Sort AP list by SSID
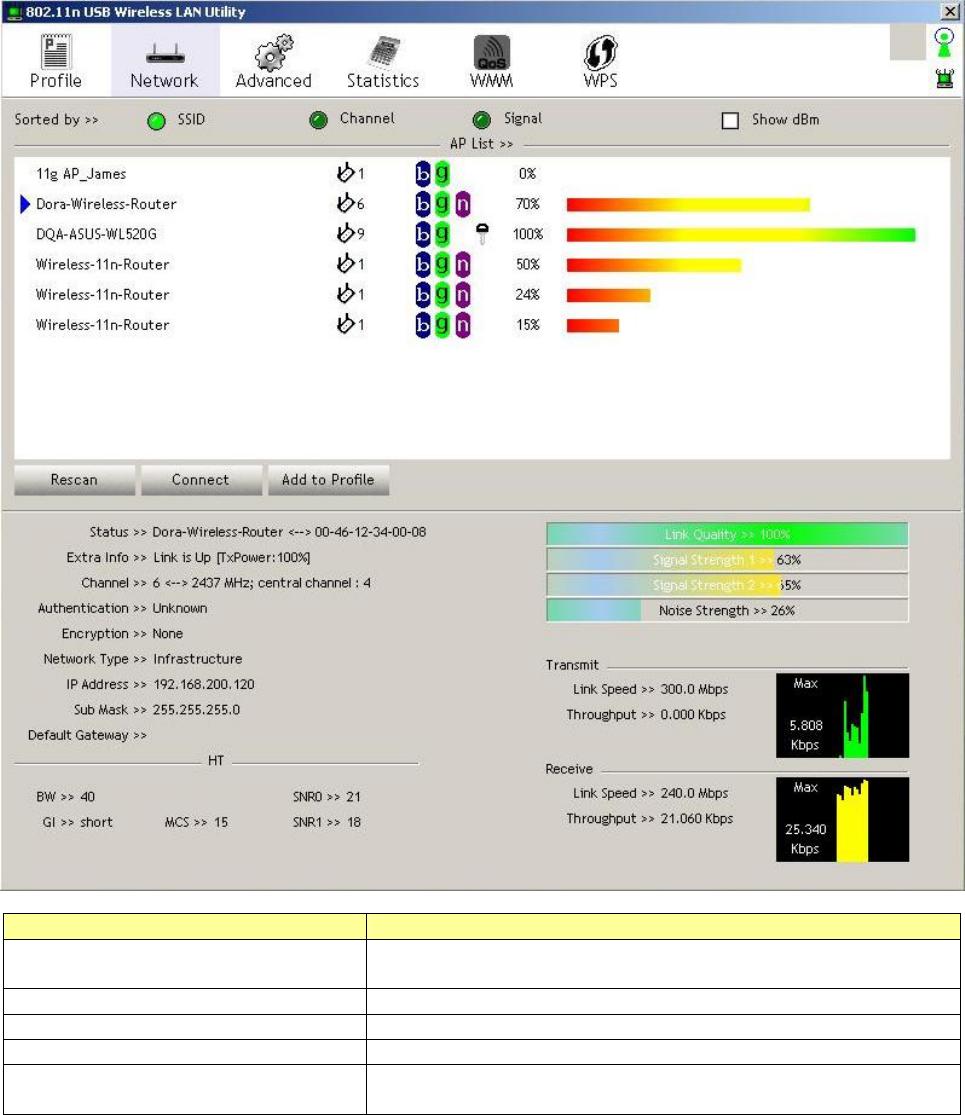Viewport: 965px width, 1115px height. [x=156, y=120]
